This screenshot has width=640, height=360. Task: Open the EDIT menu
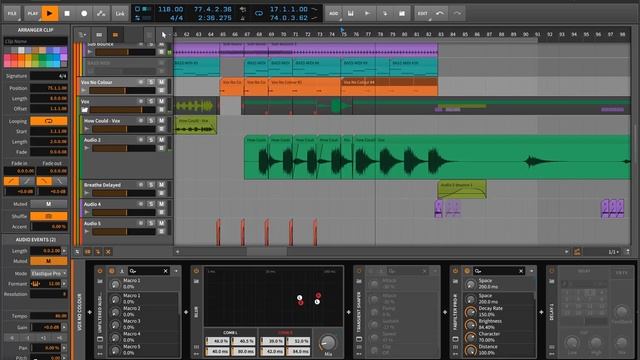tap(423, 13)
